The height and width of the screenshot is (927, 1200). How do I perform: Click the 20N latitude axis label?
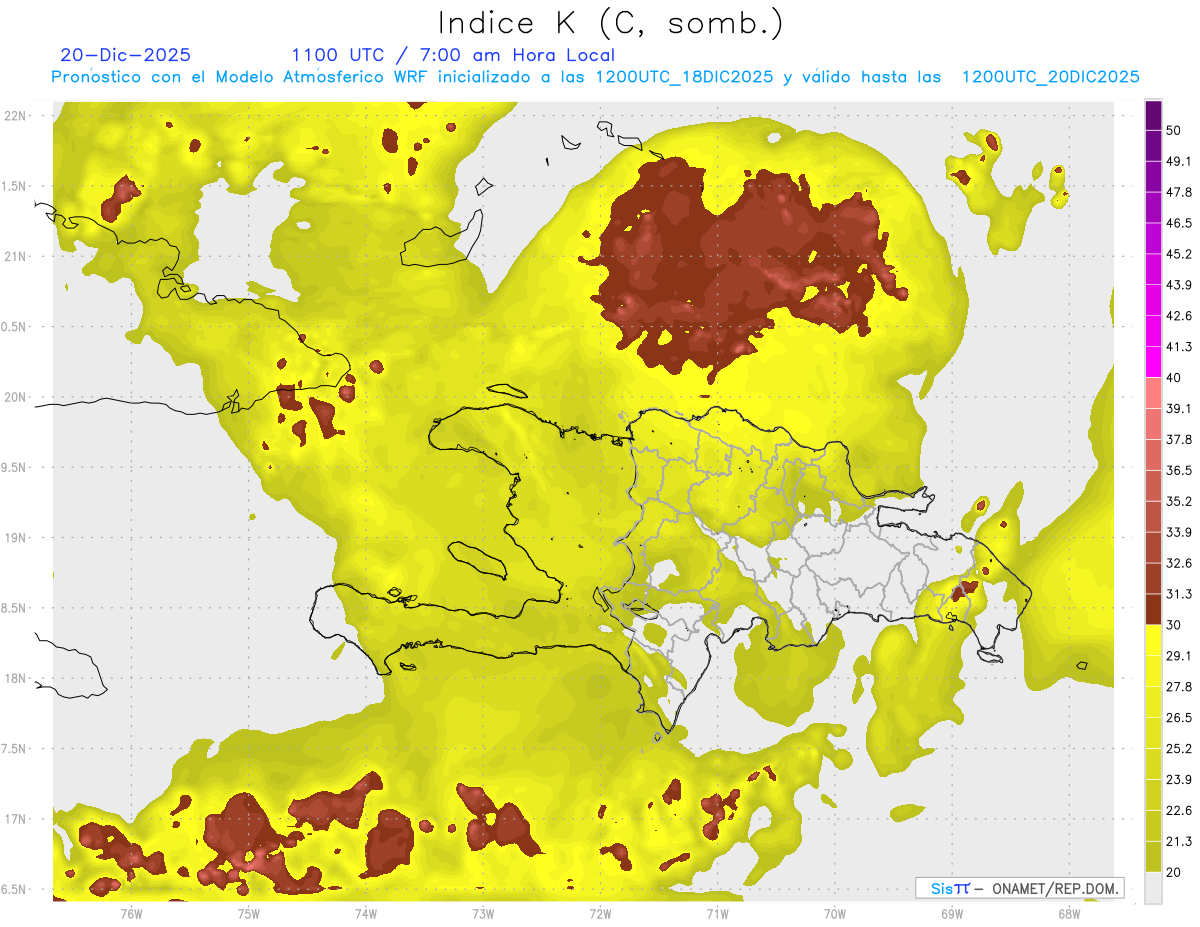(x=16, y=397)
